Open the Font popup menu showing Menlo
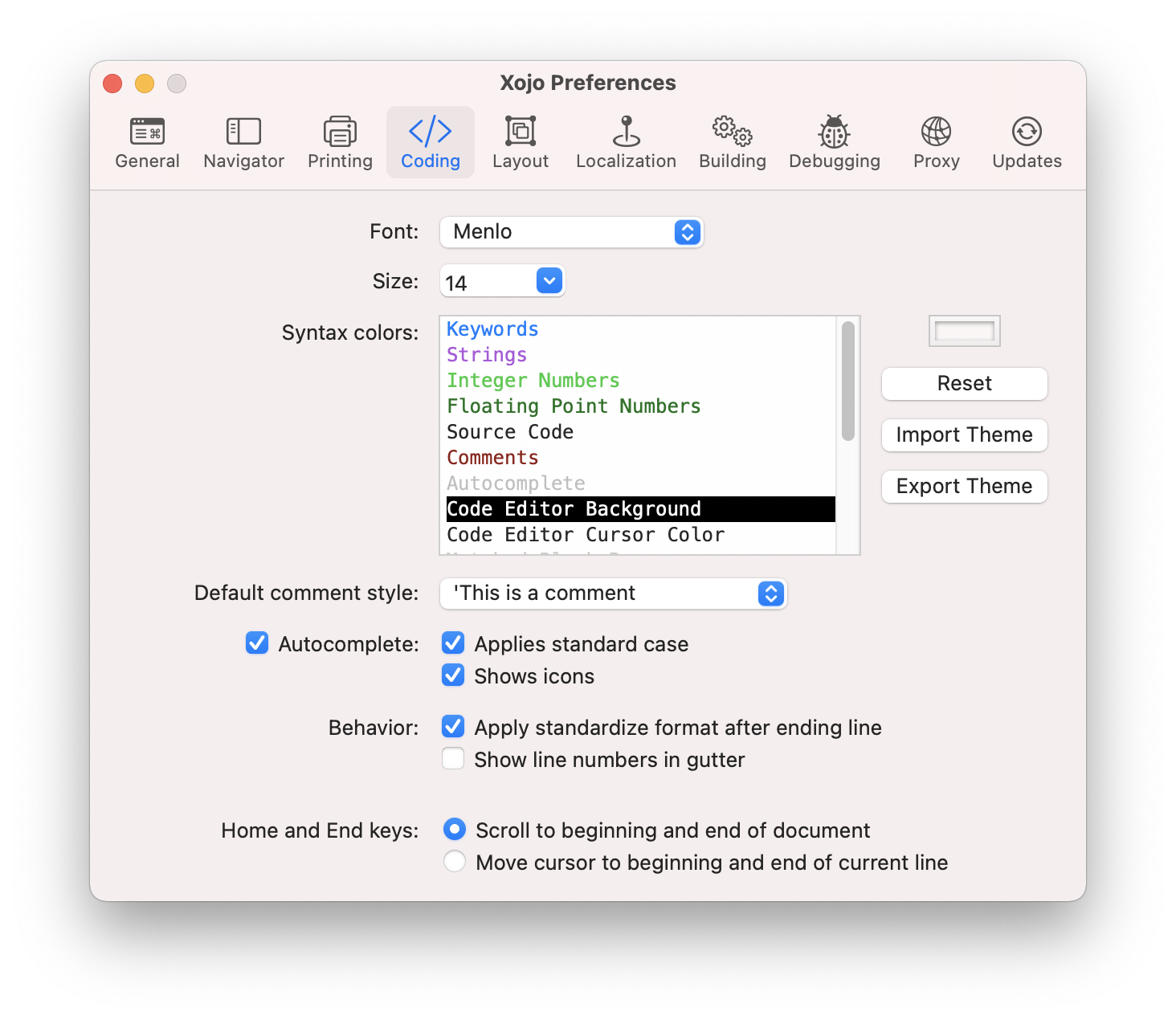The image size is (1176, 1020). 572,232
